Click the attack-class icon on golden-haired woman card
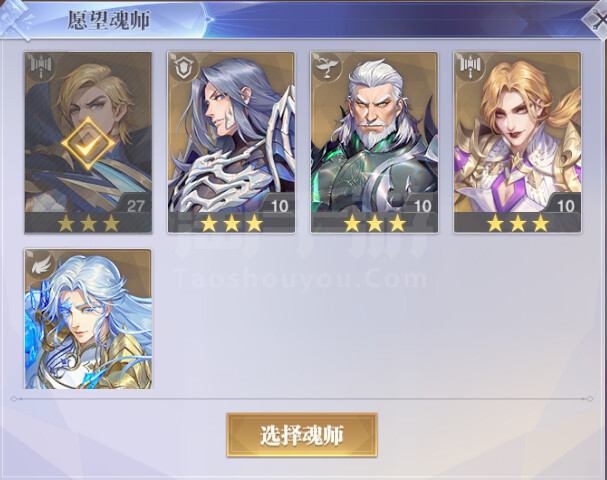The width and height of the screenshot is (607, 480). pos(470,67)
